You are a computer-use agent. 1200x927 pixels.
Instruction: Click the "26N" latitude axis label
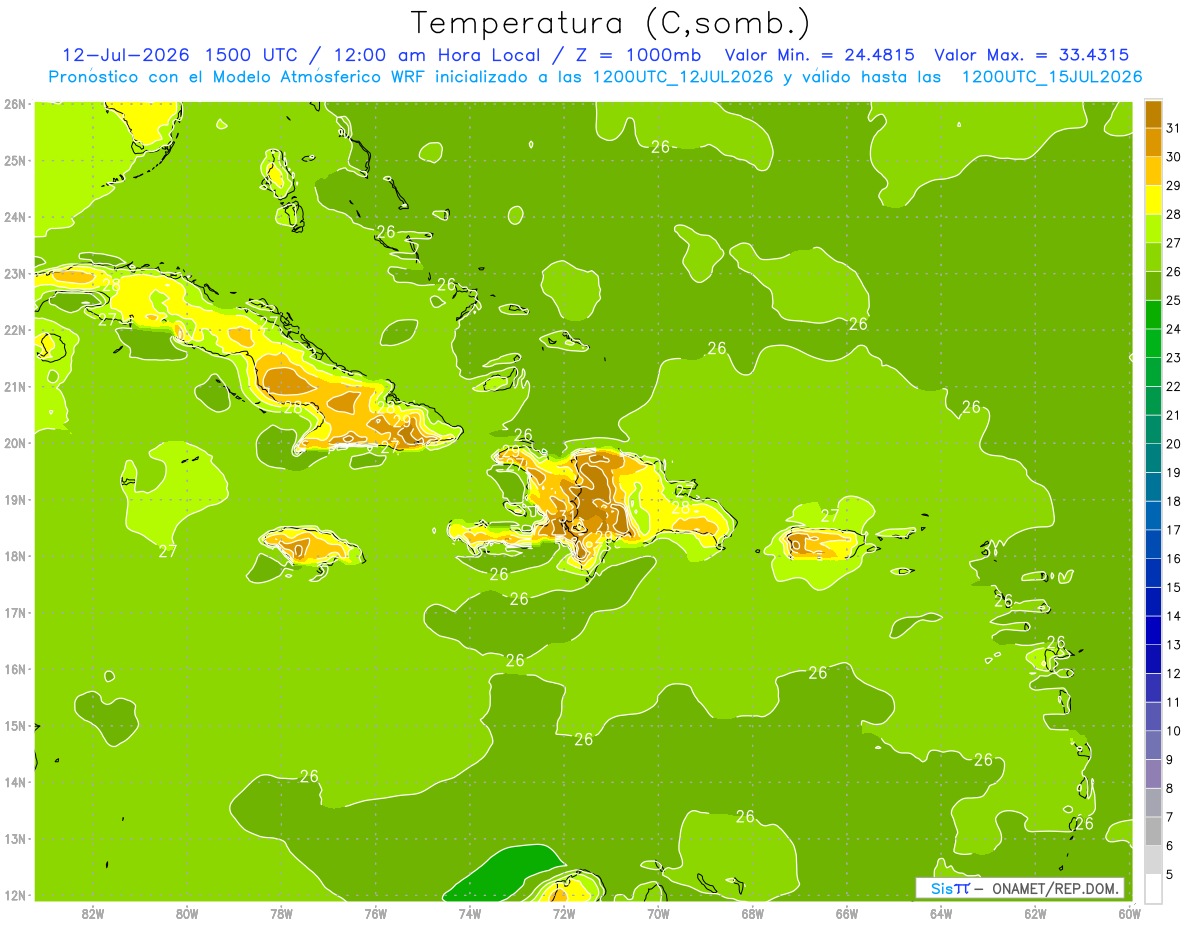click(x=15, y=104)
